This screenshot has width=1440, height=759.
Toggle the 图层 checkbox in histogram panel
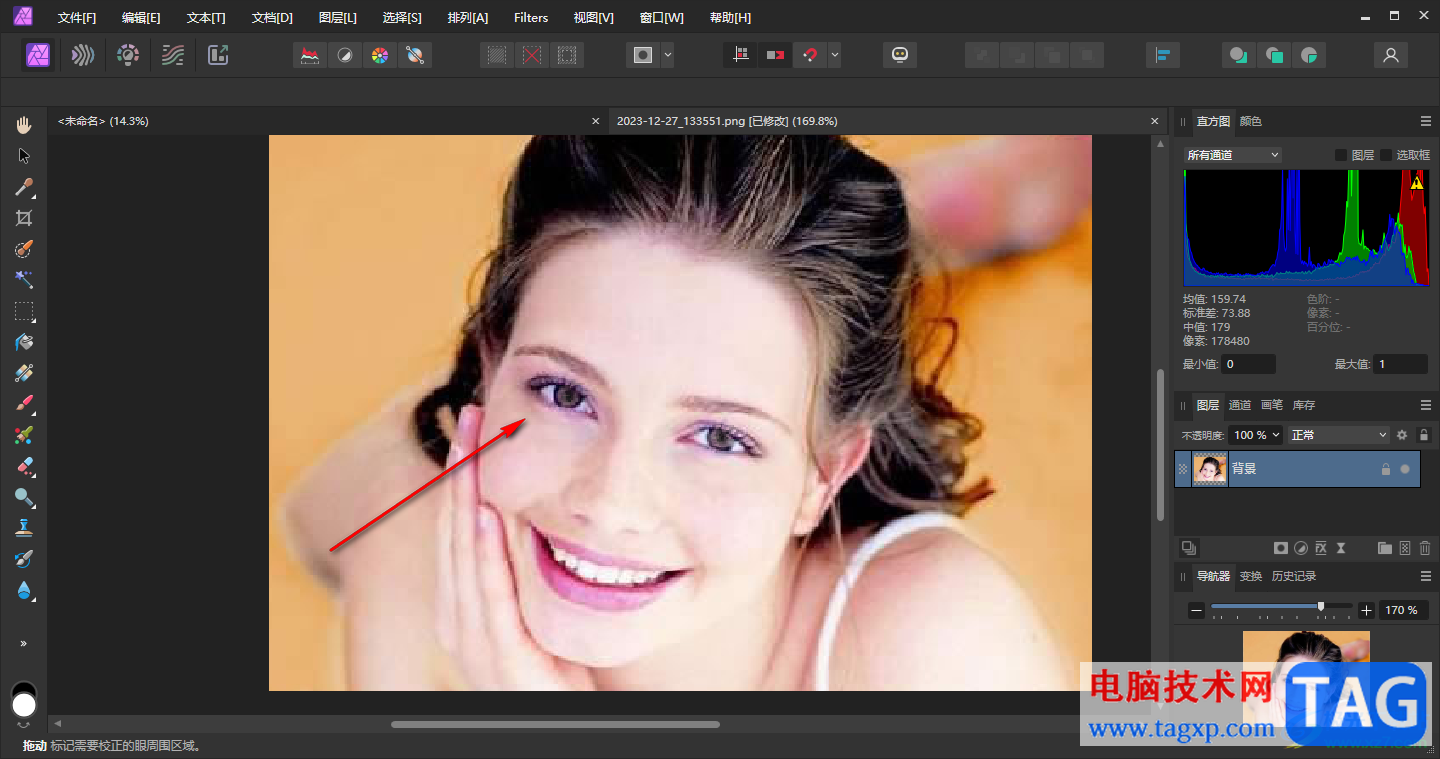[x=1341, y=155]
